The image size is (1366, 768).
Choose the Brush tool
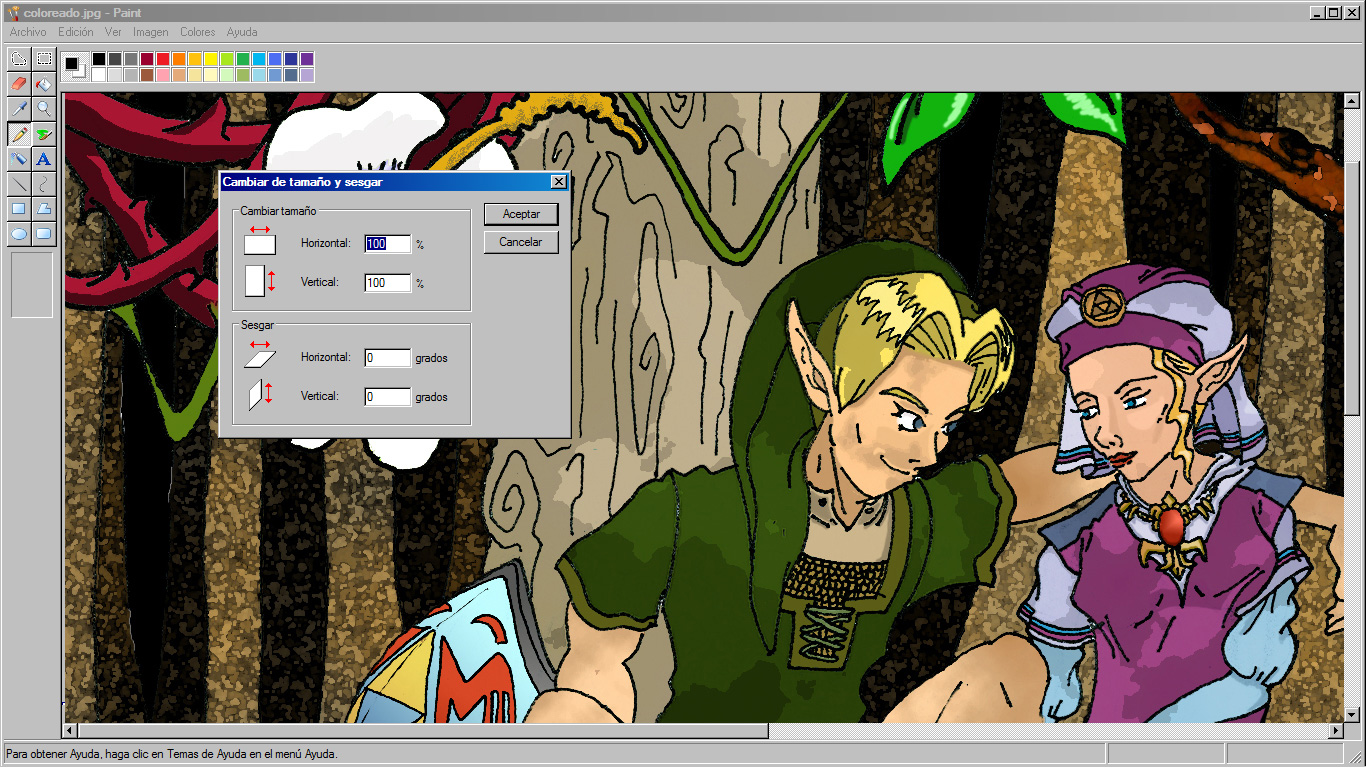44,134
